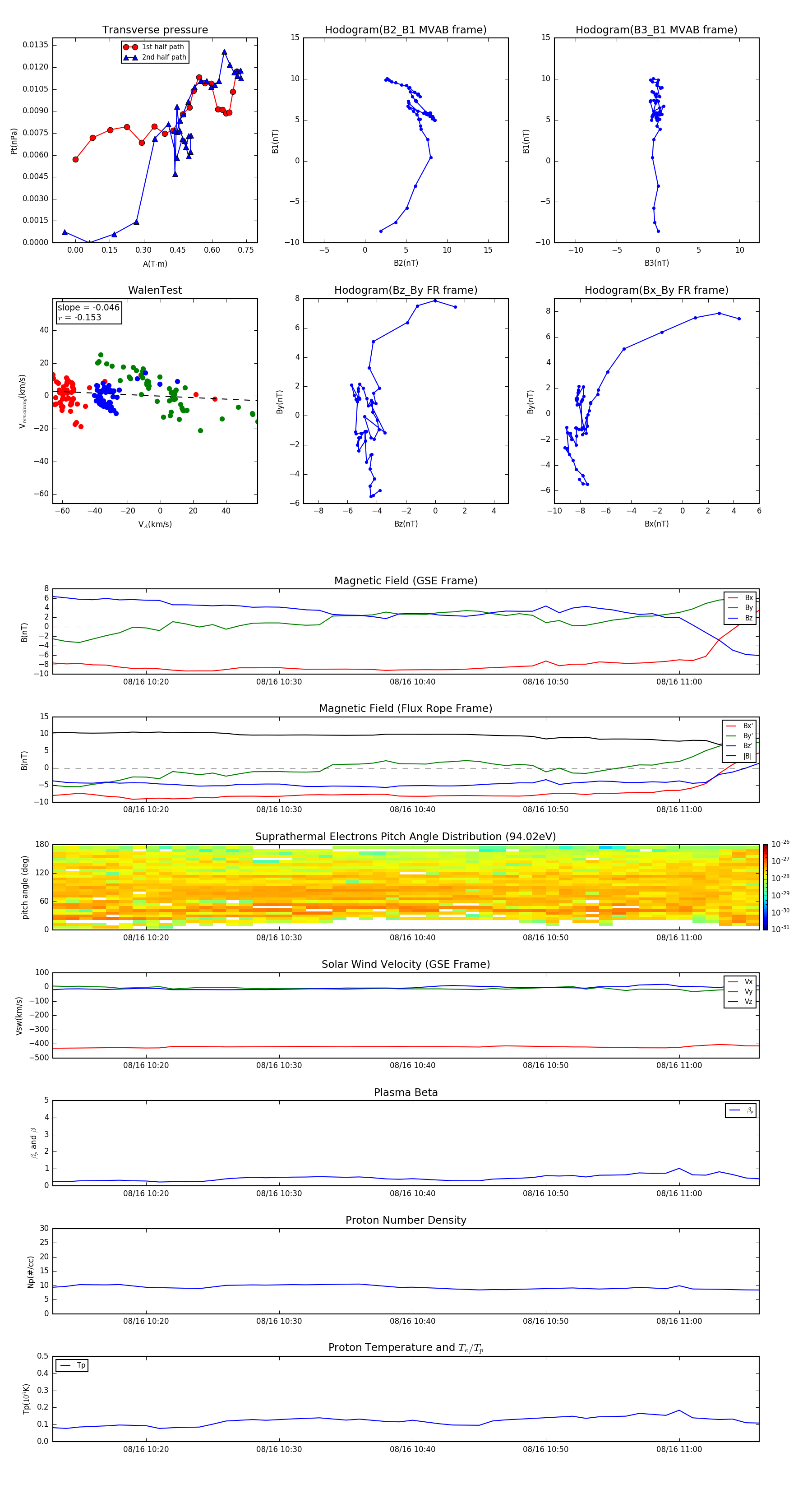
Task: Select the 'V_remaining(km/s)' y-axis label
Action: coord(22,401)
